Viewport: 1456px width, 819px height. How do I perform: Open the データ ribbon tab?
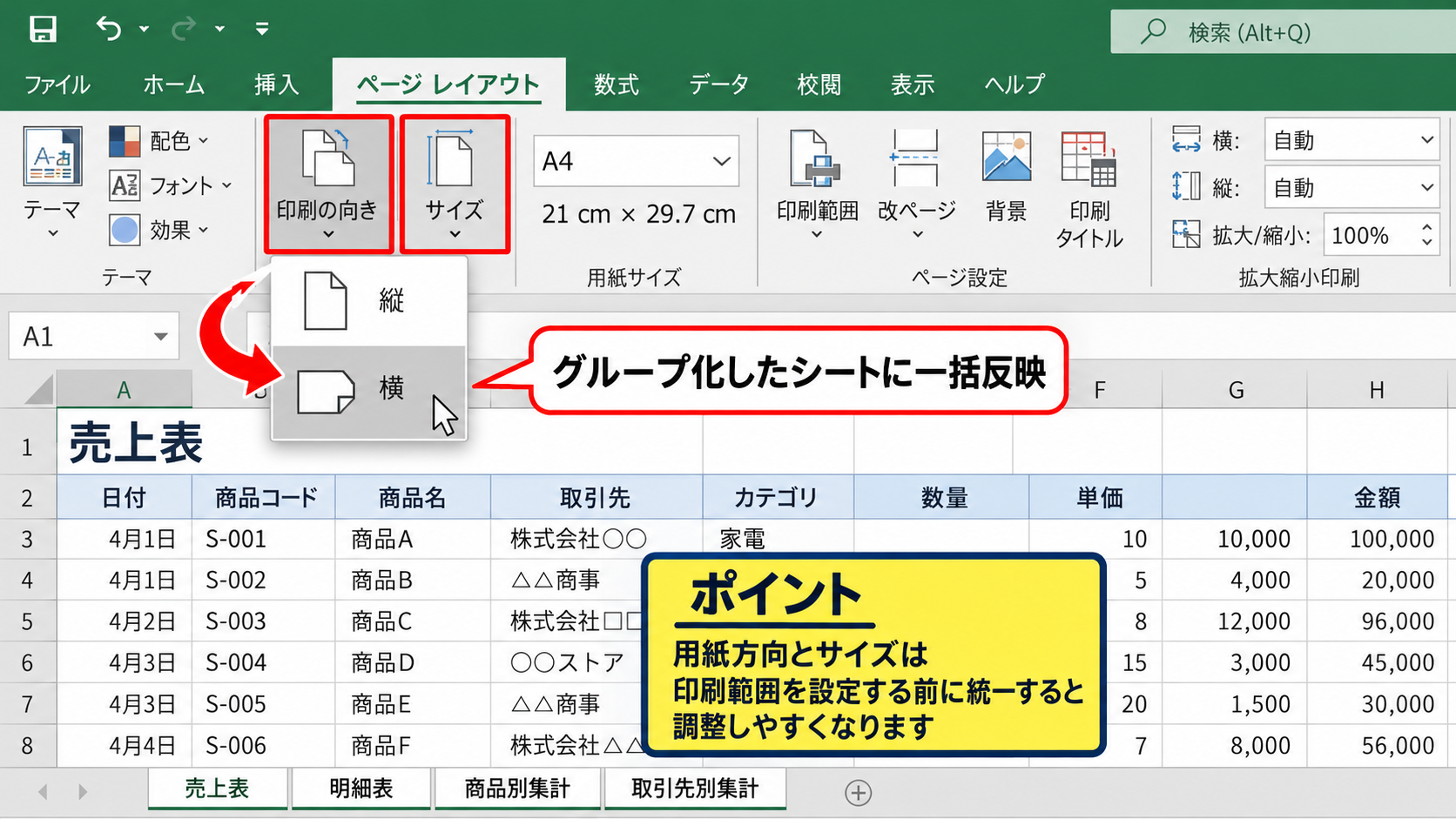718,84
